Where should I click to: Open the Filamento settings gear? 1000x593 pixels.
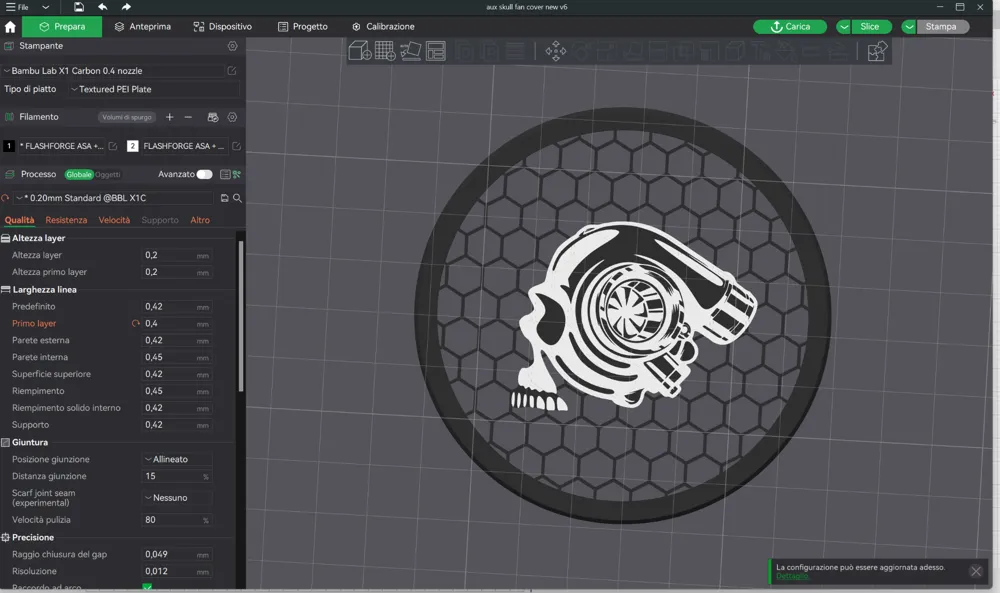tap(232, 117)
